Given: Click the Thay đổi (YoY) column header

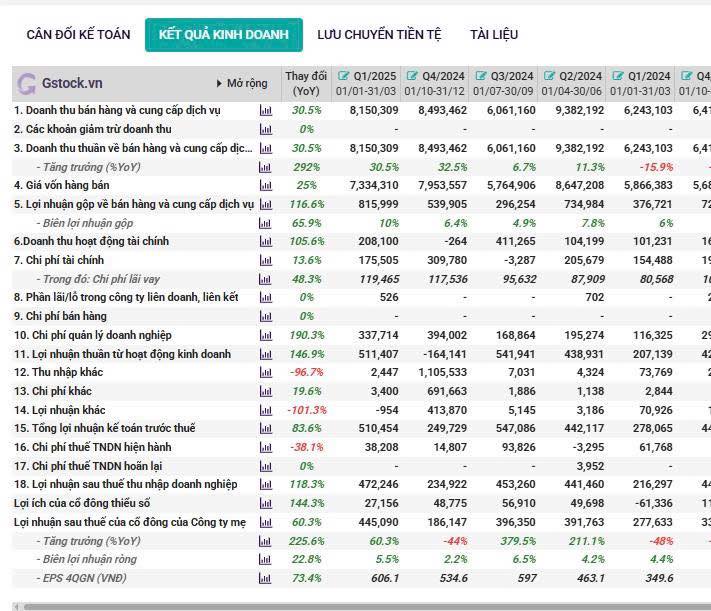Looking at the screenshot, I should 305,83.
